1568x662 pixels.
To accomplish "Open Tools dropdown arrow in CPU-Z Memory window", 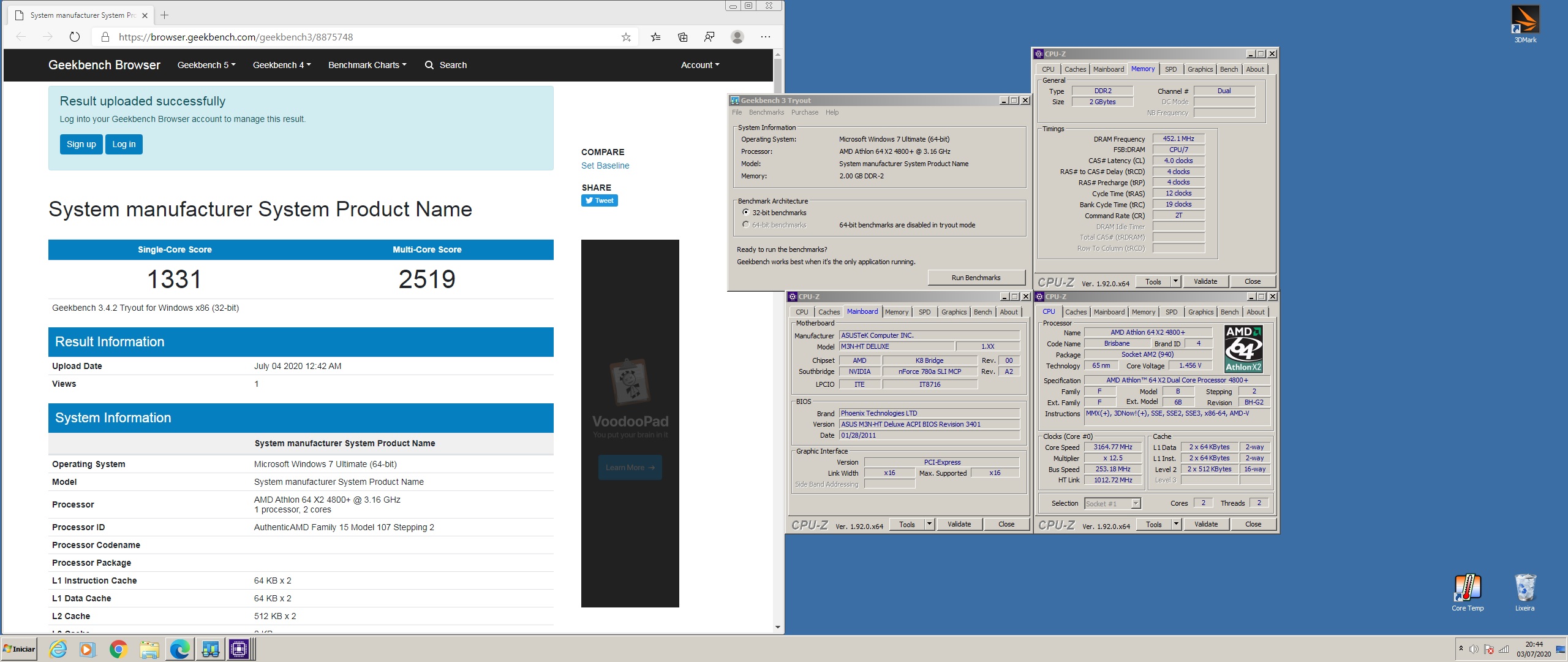I will coord(1175,281).
